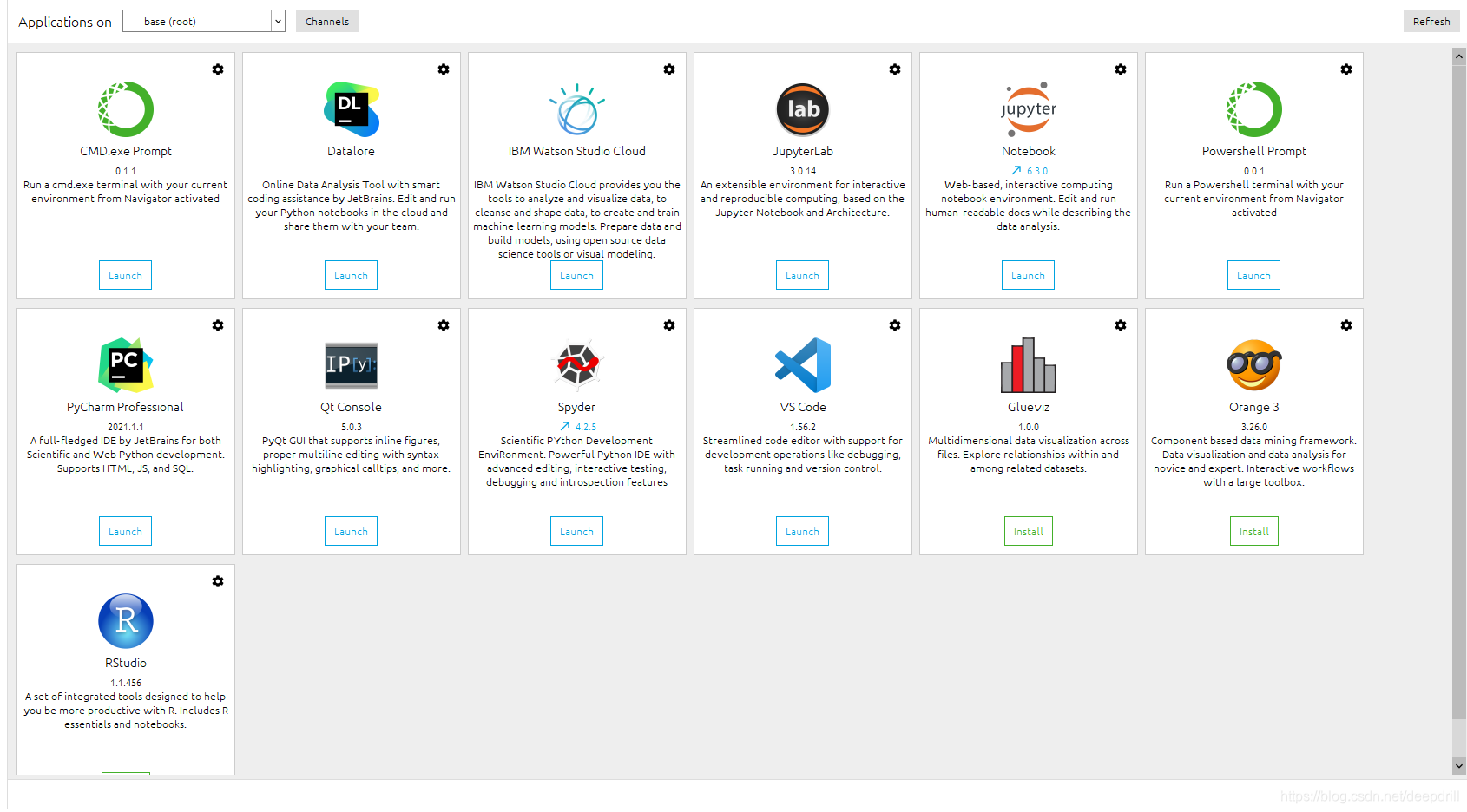
Task: Launch IBM Watson Studio Cloud
Action: pyautogui.click(x=576, y=275)
